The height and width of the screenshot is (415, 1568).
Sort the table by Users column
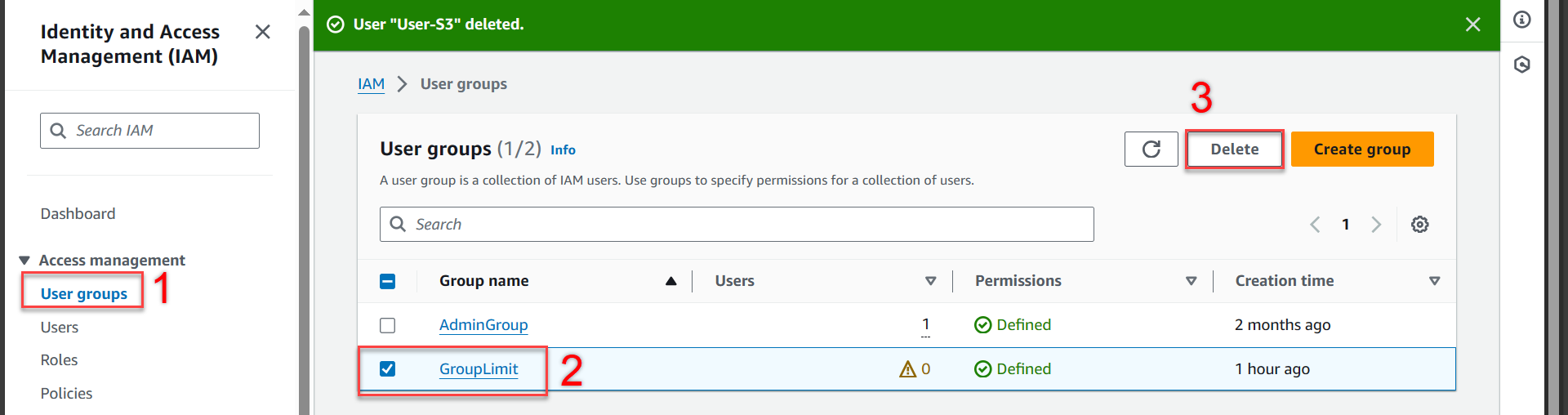coord(930,281)
